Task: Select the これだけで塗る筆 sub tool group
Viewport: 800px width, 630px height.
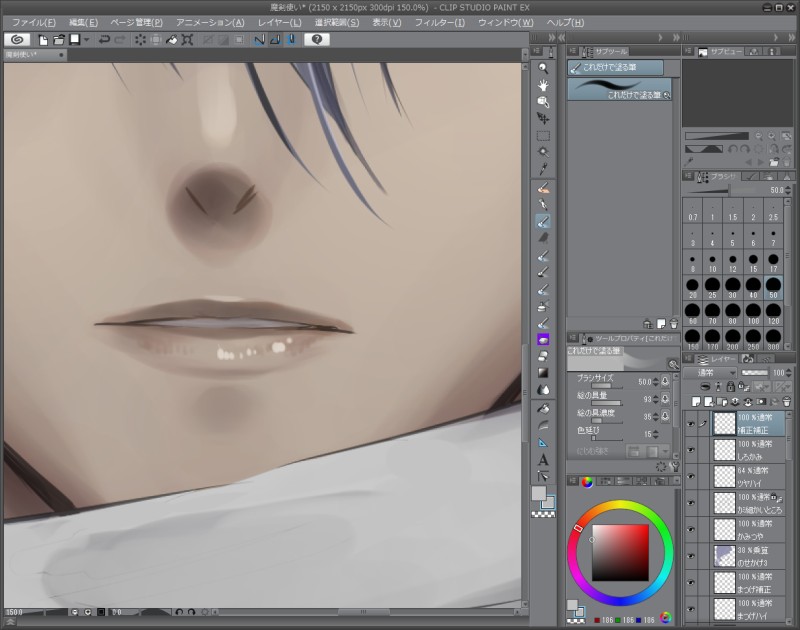Action: pos(616,67)
